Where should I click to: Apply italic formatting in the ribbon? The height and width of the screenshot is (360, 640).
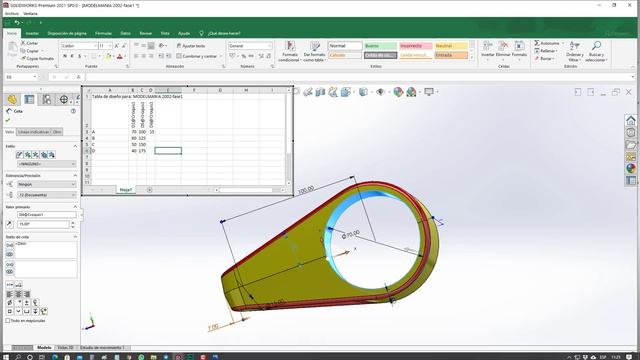72,56
